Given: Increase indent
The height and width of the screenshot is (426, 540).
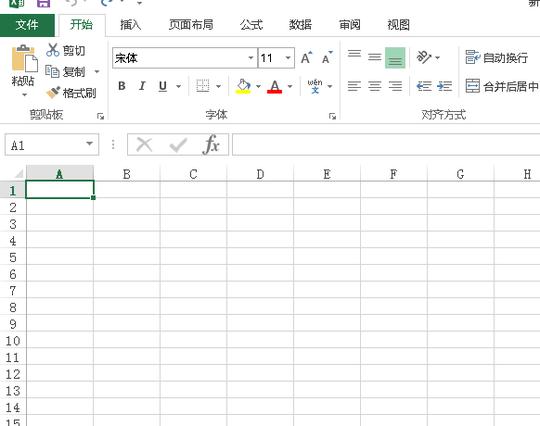Looking at the screenshot, I should point(444,86).
